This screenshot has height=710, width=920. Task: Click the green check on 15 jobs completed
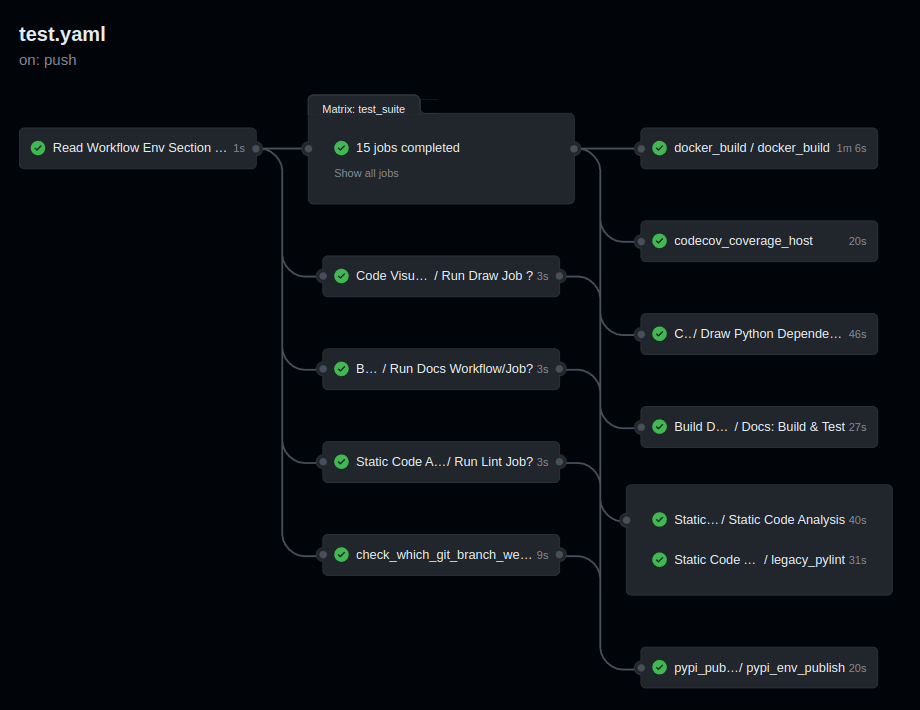(x=341, y=147)
